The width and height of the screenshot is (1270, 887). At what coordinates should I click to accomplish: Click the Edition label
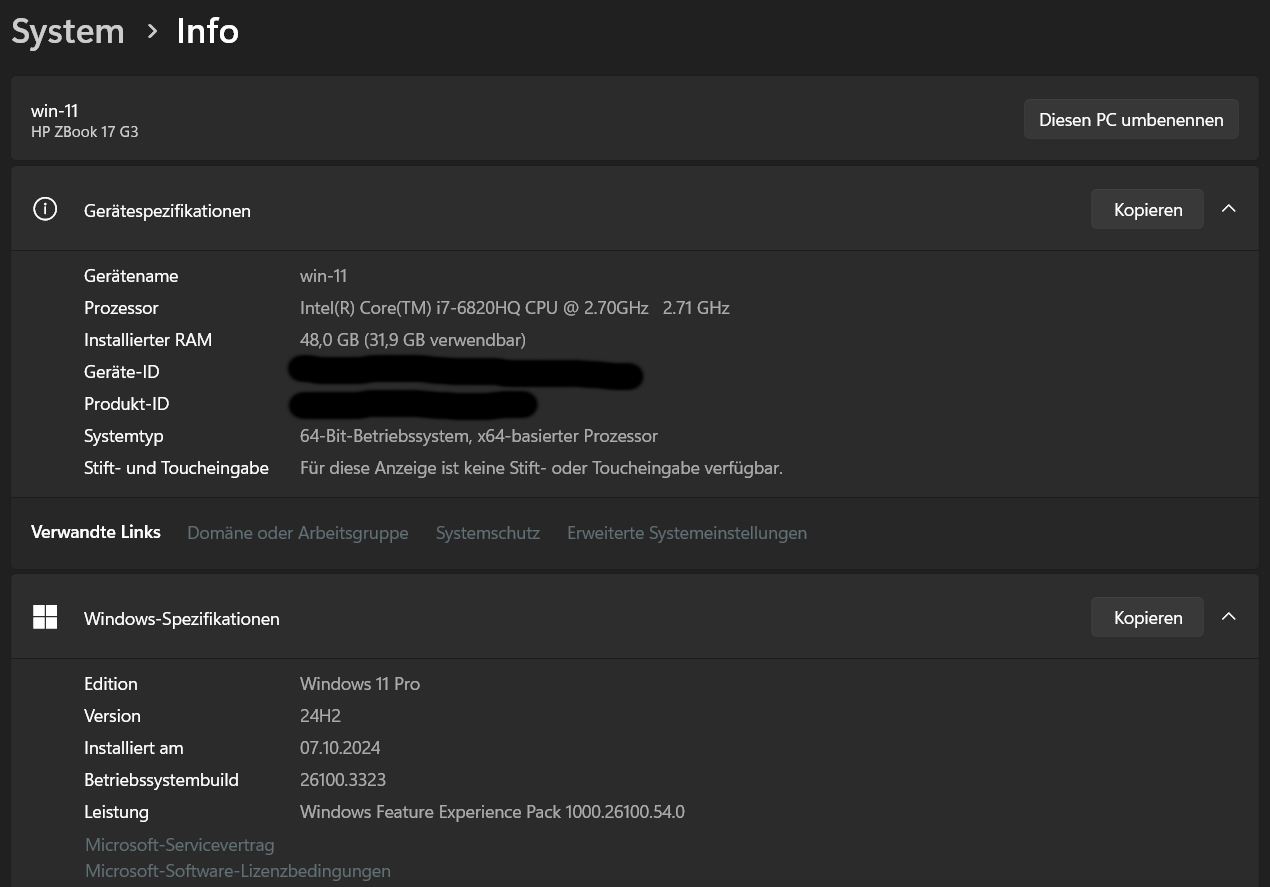click(x=111, y=684)
